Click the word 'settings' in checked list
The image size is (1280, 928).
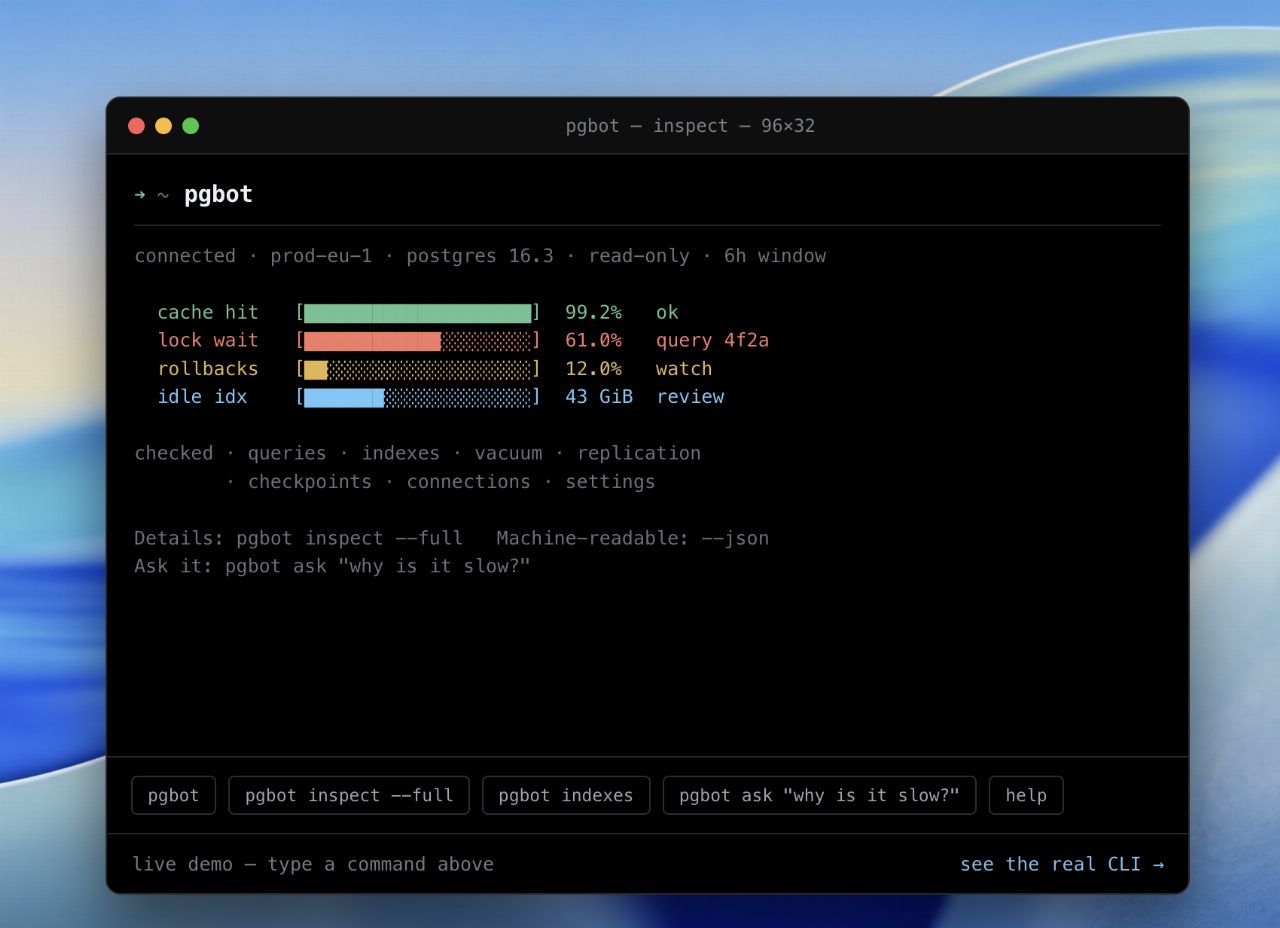click(610, 481)
